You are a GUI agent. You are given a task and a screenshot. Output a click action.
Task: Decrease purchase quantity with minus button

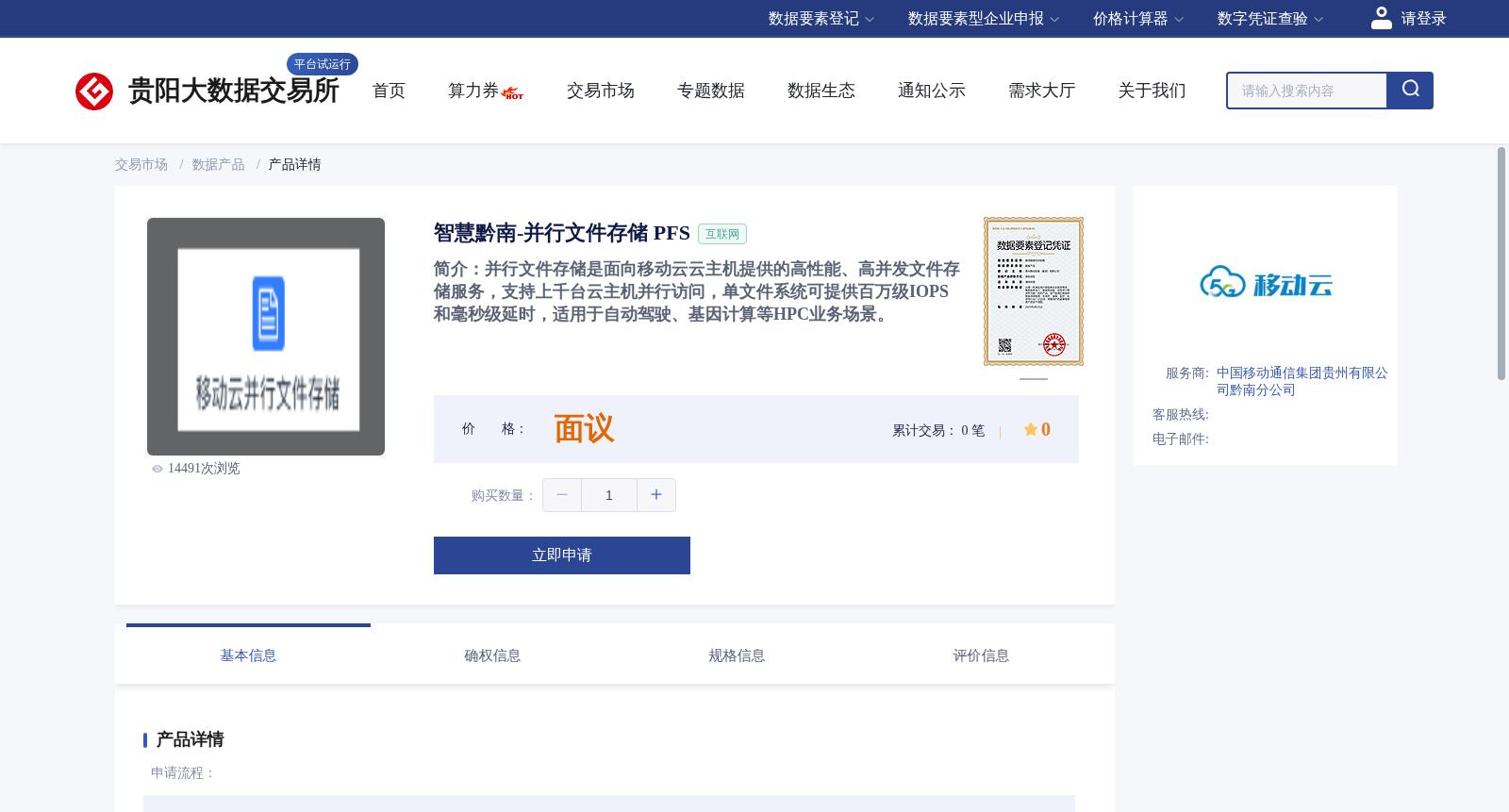(x=562, y=495)
